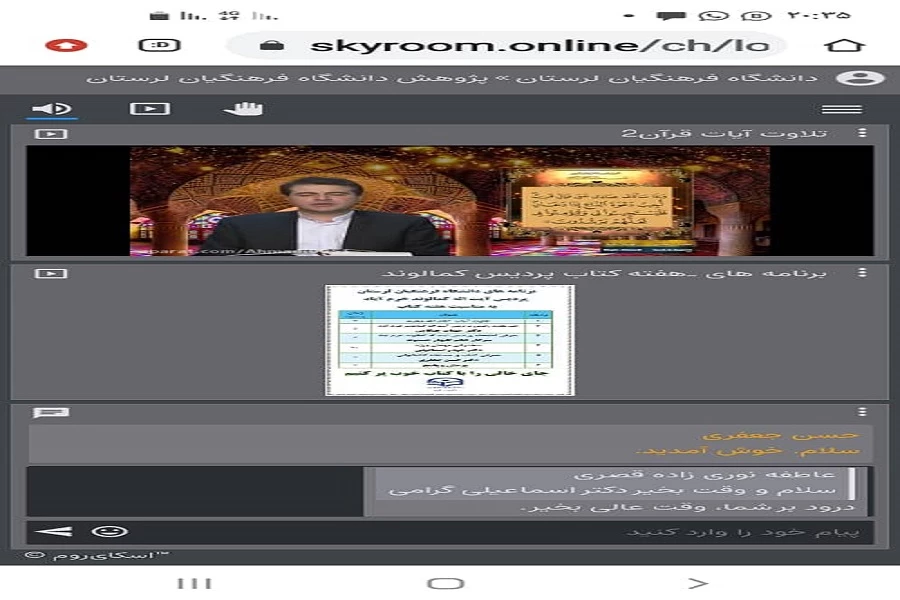
Task: Click the chat message list scrollbar
Action: (851, 482)
